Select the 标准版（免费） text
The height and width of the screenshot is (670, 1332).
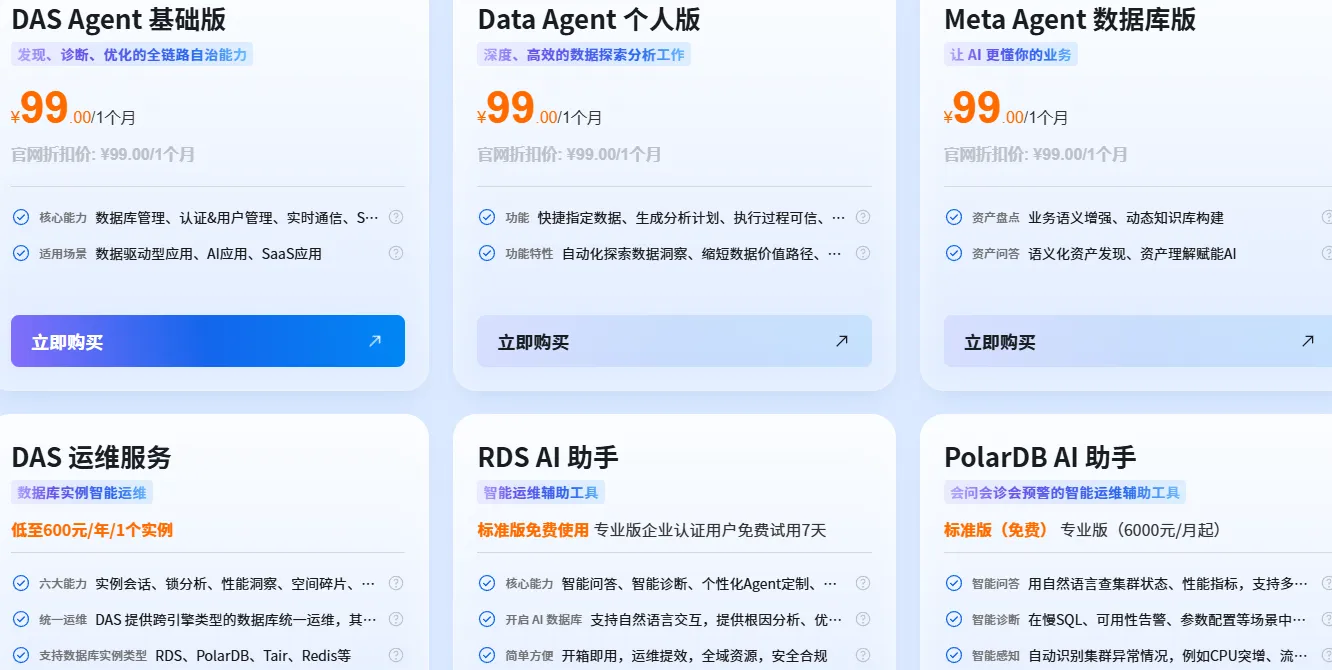[x=998, y=530]
